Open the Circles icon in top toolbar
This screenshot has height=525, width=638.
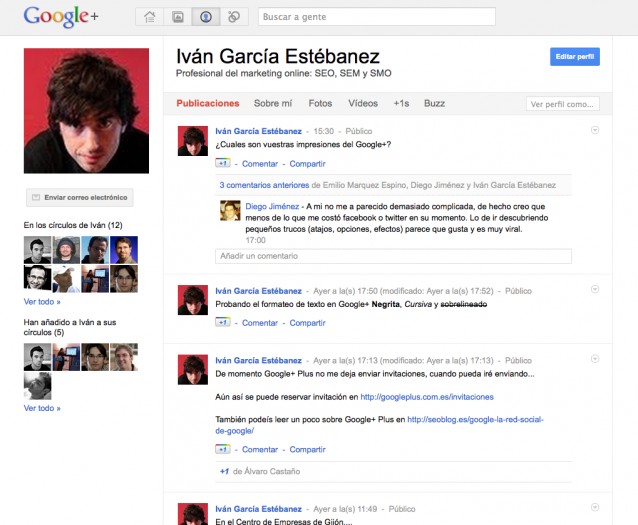pyautogui.click(x=233, y=17)
